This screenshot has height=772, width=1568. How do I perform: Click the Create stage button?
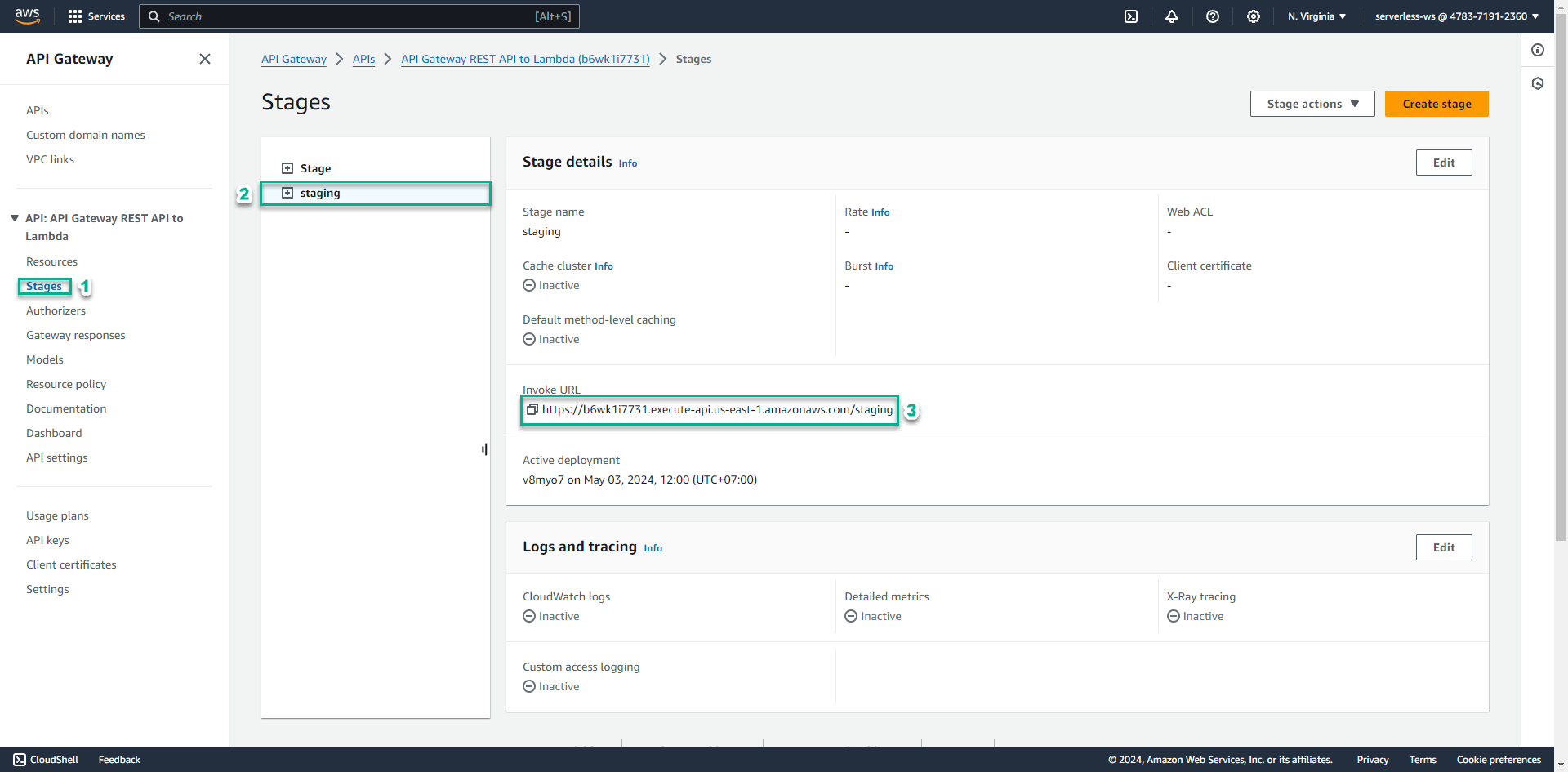coord(1437,104)
